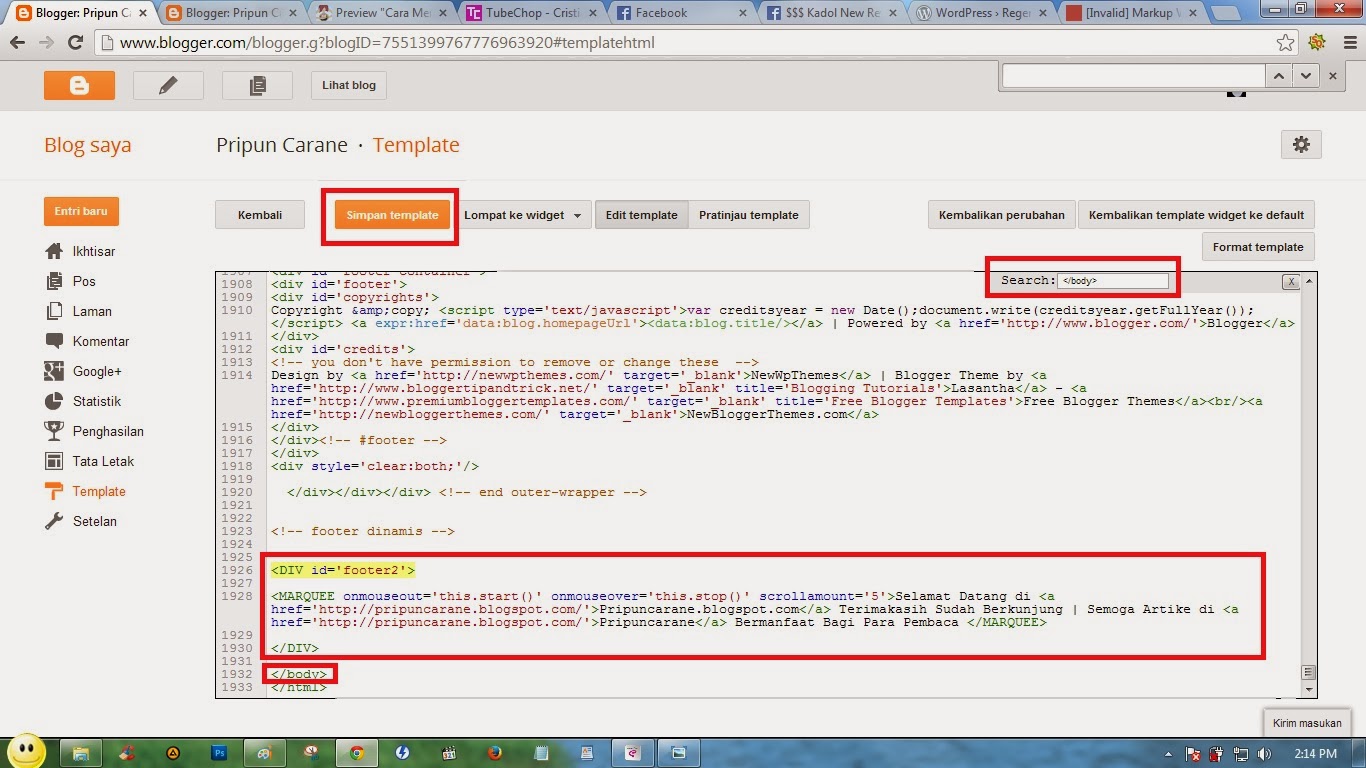Screen dimensions: 1366x768
Task: Open Setelan in the sidebar menu
Action: click(95, 521)
